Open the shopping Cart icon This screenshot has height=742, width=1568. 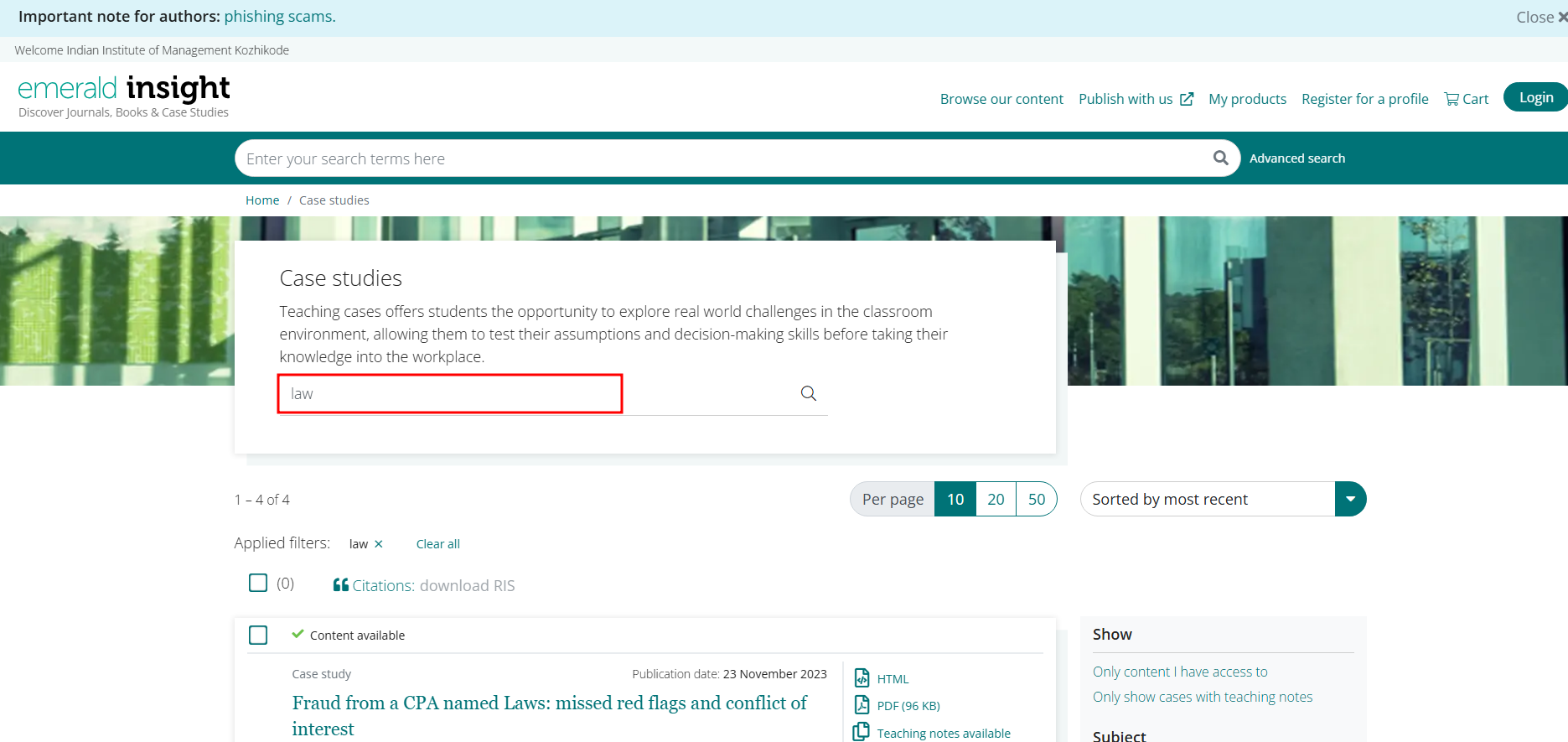tap(1452, 99)
